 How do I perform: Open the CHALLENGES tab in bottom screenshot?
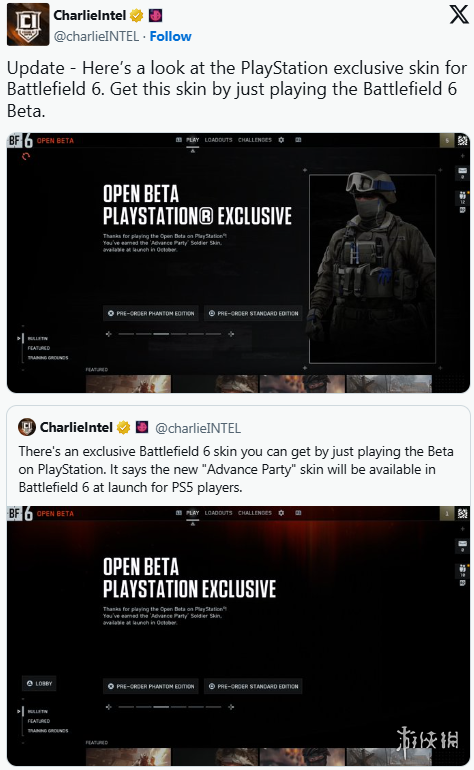(255, 513)
